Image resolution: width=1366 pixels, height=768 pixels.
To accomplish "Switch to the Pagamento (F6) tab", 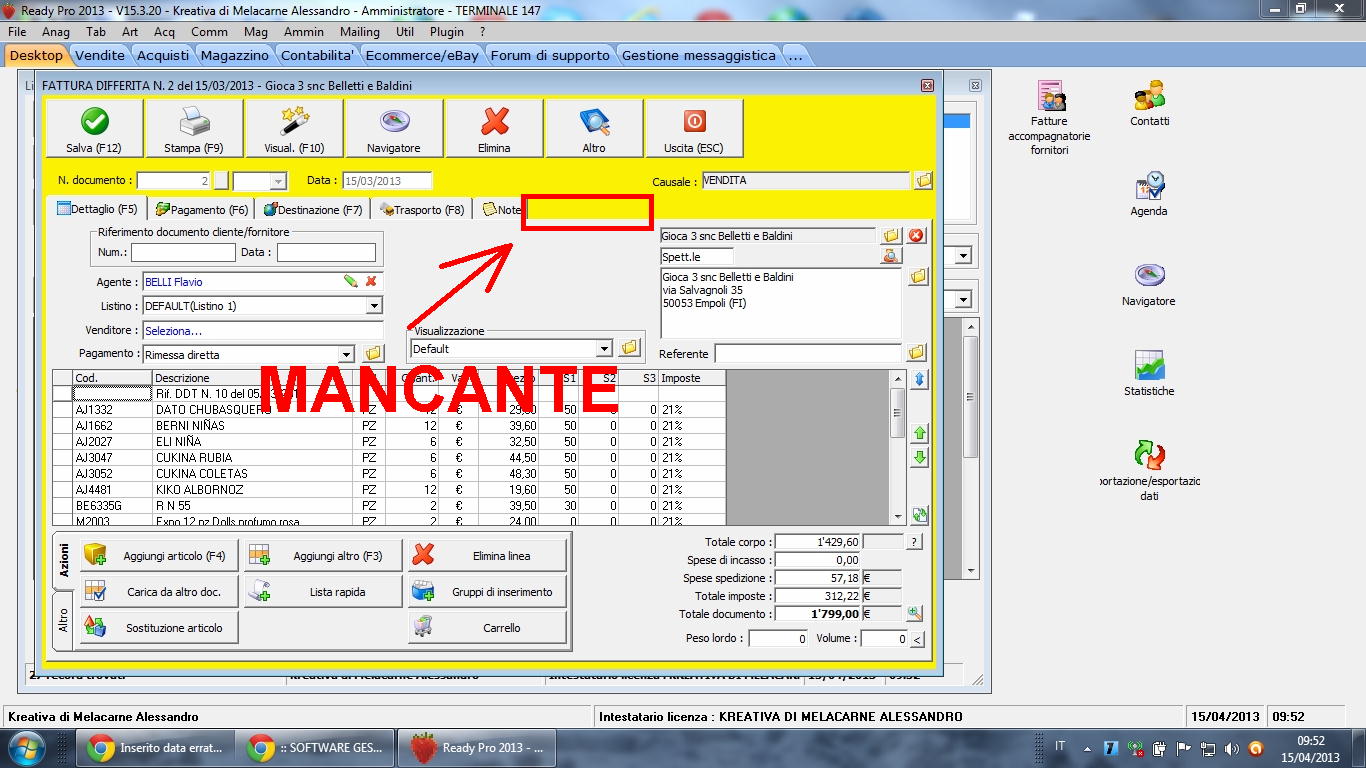I will (x=201, y=210).
